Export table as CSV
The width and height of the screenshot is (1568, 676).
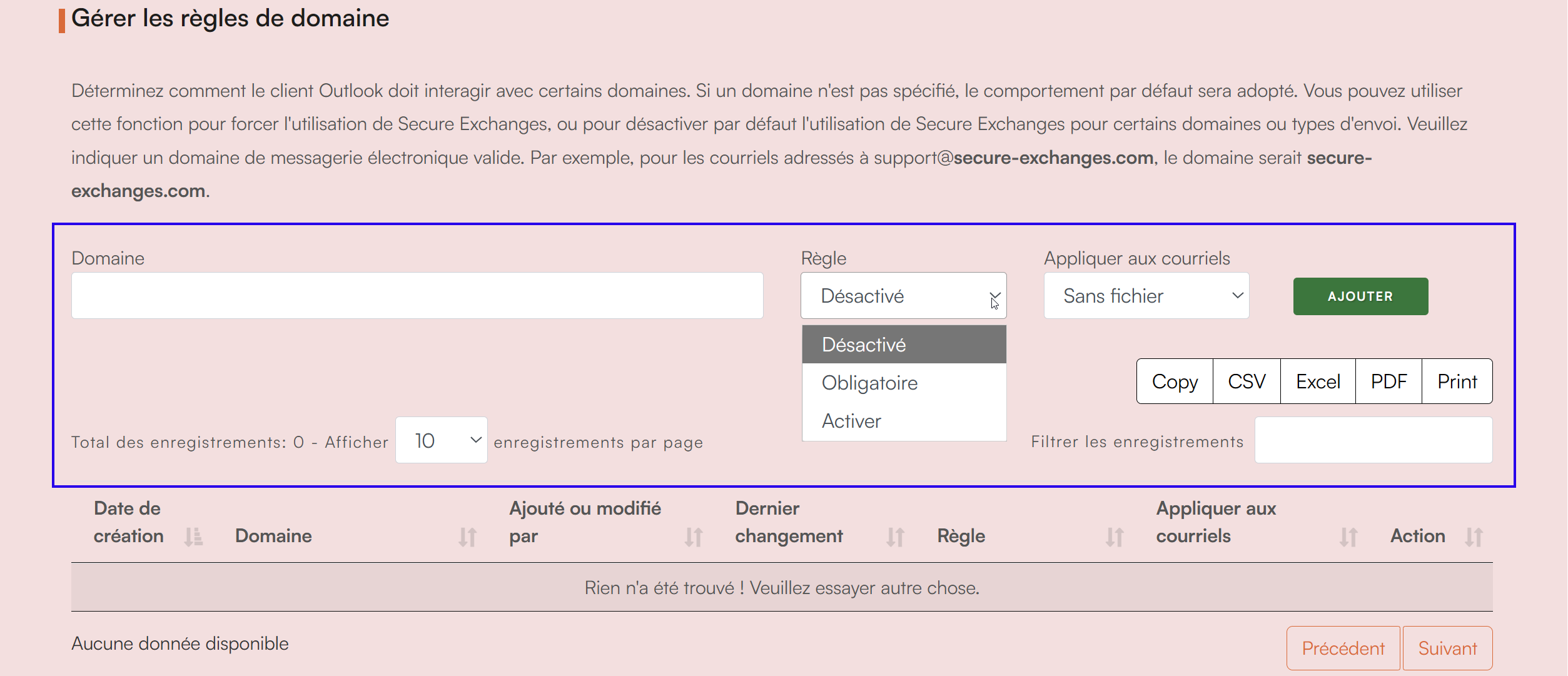[1246, 381]
